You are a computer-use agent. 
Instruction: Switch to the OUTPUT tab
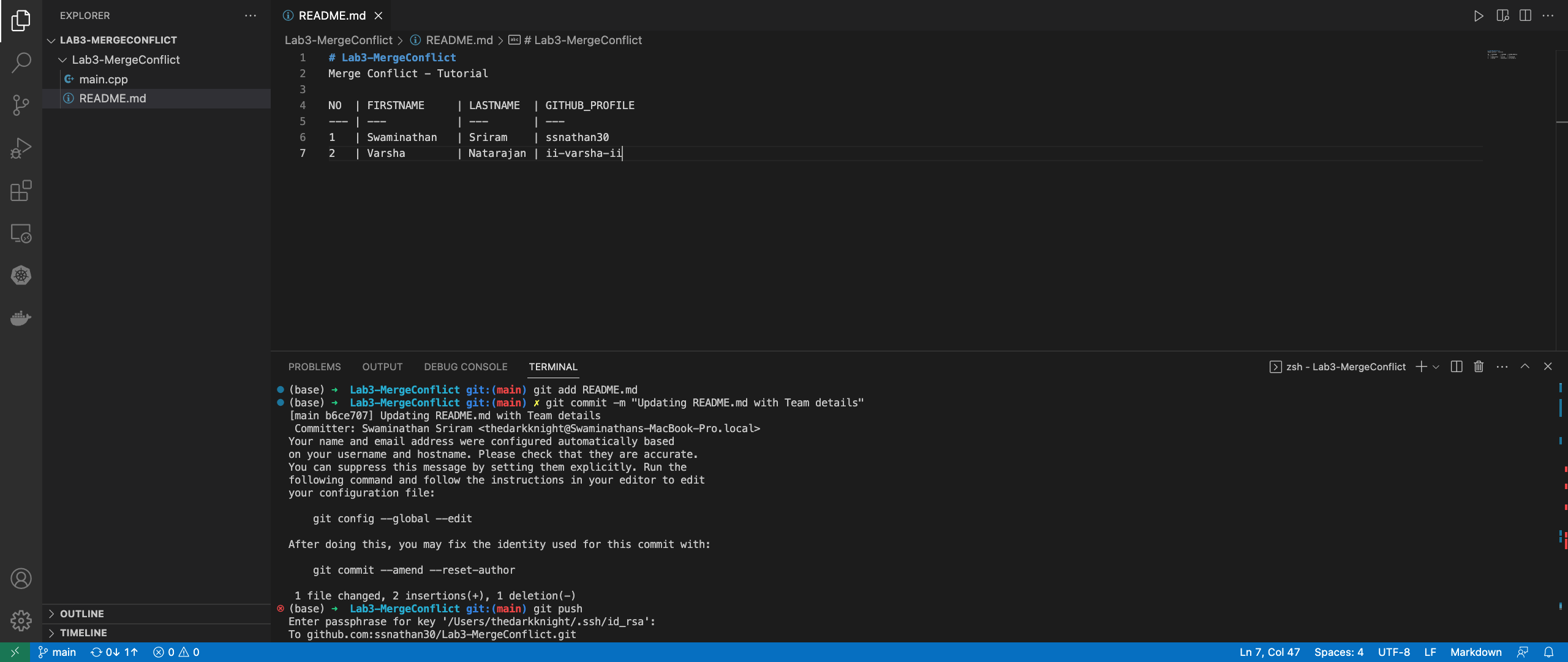point(382,367)
